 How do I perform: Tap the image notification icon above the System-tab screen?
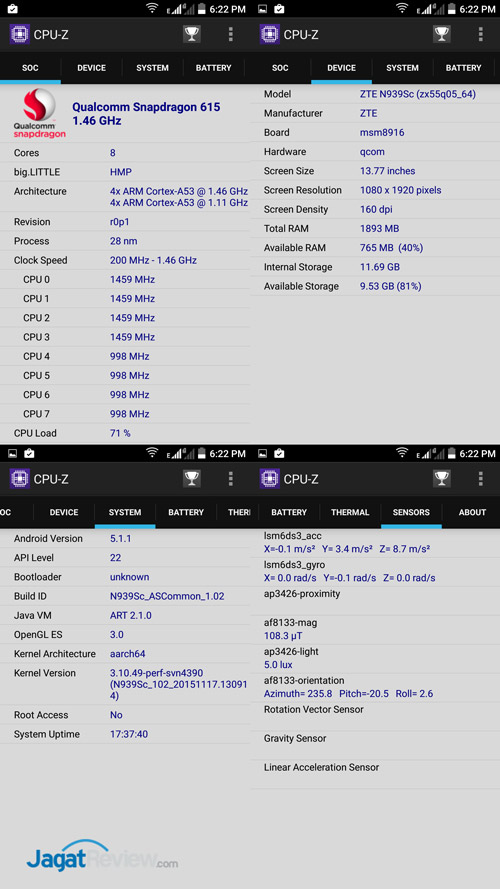pyautogui.click(x=12, y=454)
